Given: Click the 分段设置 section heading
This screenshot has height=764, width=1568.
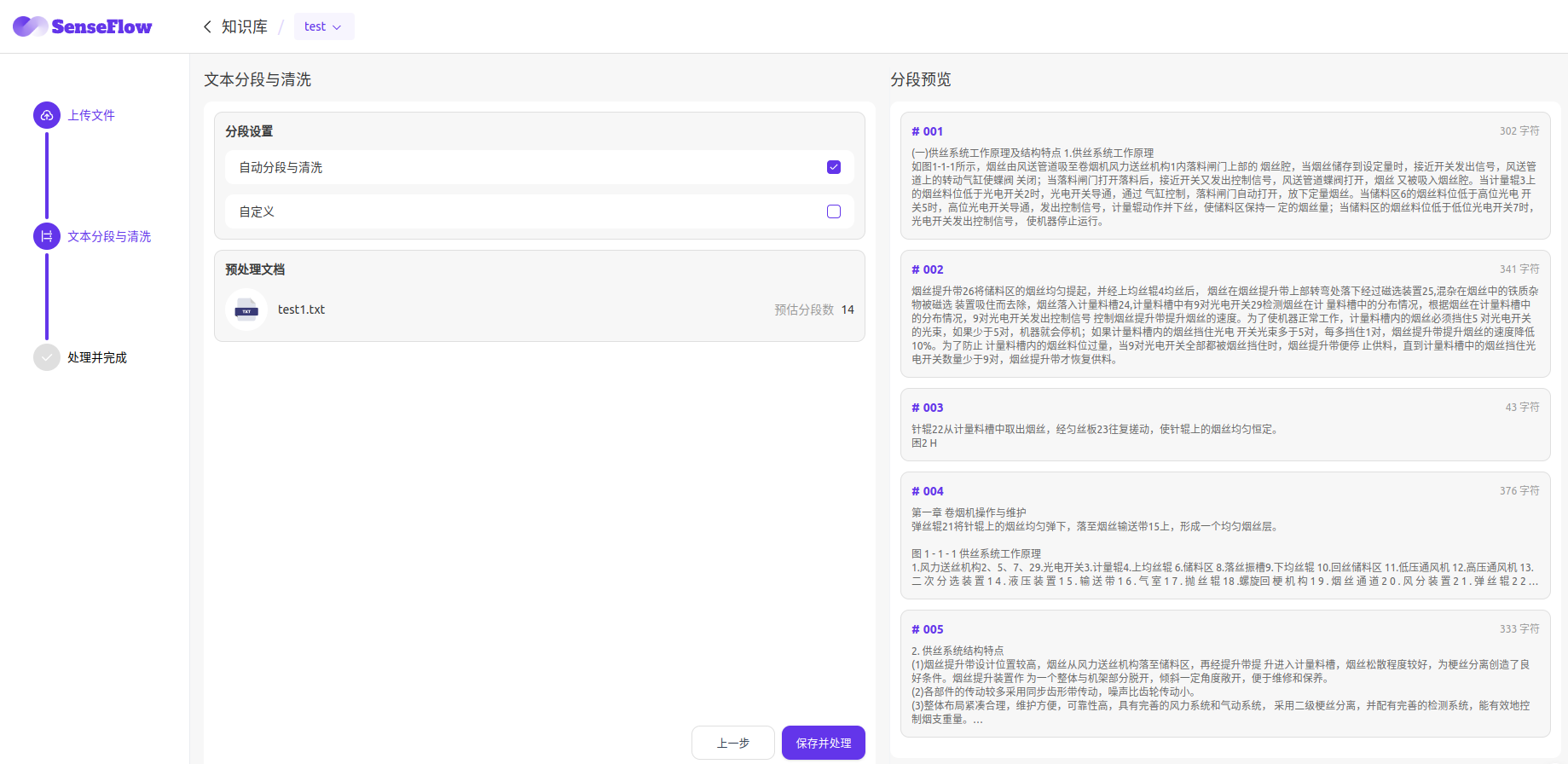Looking at the screenshot, I should [249, 131].
